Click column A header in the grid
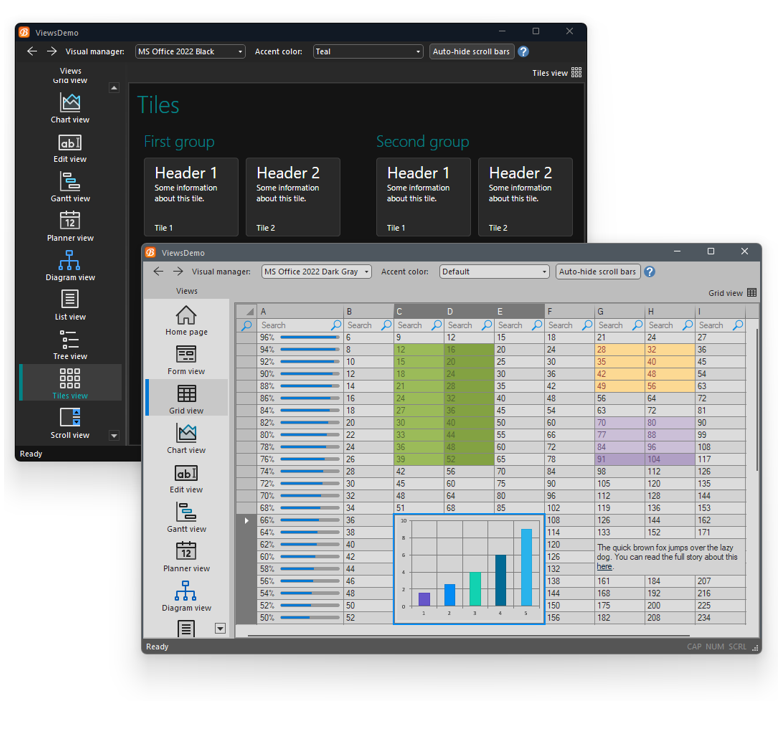The height and width of the screenshot is (733, 783). (300, 311)
